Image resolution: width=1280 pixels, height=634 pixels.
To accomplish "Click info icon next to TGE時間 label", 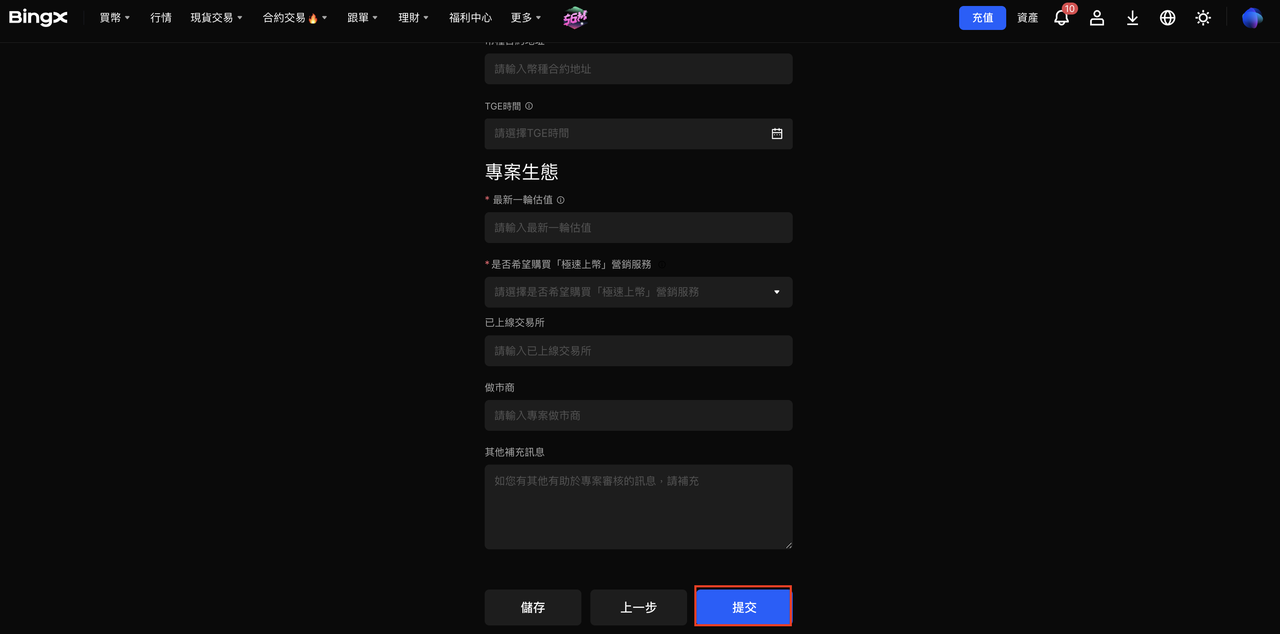I will (x=529, y=106).
